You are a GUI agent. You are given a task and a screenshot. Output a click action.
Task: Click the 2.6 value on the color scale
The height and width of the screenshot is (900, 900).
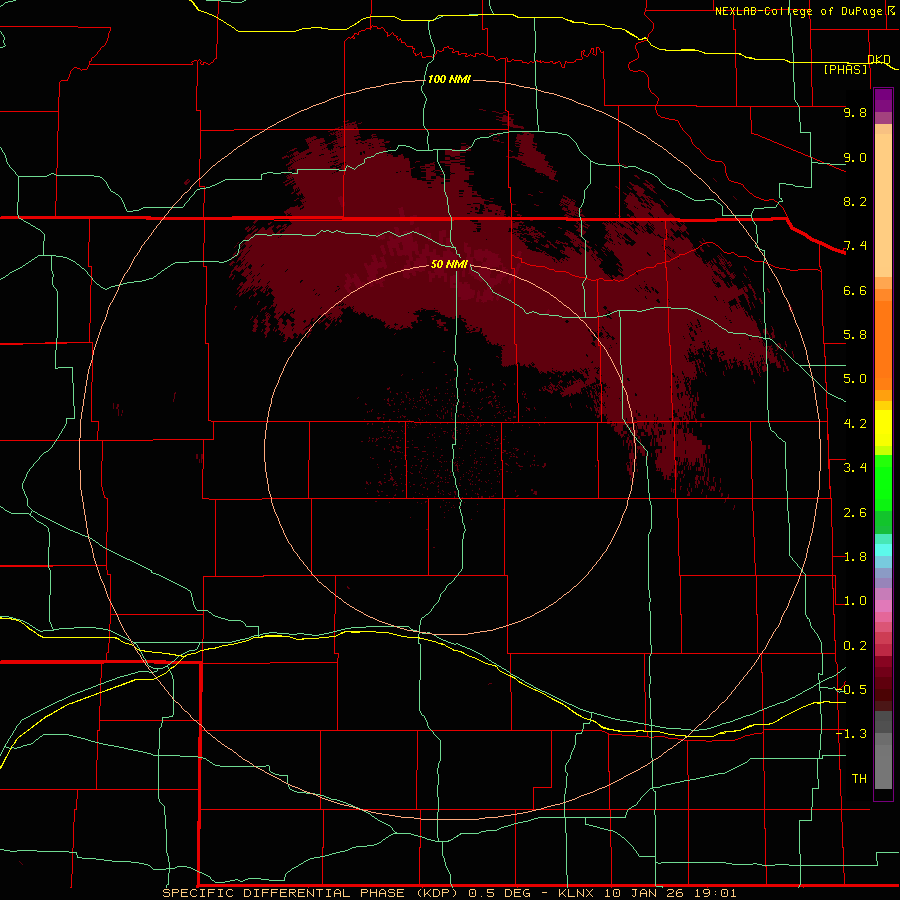pos(855,513)
